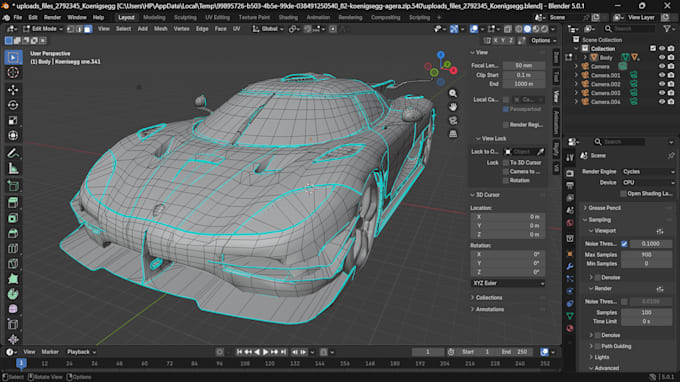Viewport: 680px width, 382px height.
Task: Open the XYZ Euler rotation mode dropdown
Action: tap(508, 283)
